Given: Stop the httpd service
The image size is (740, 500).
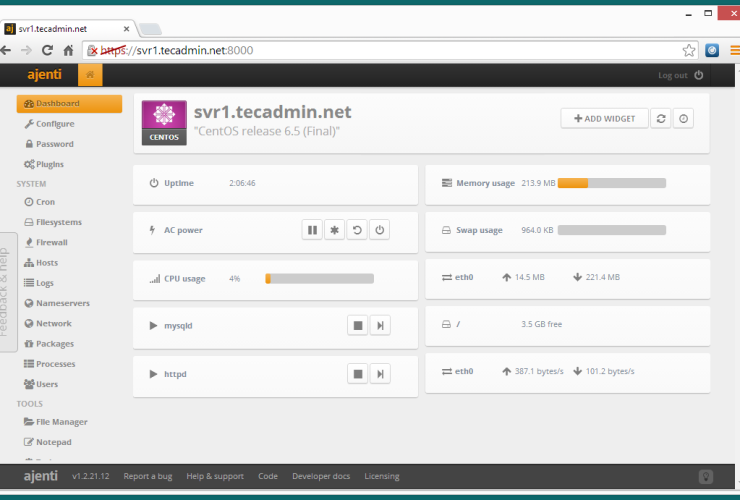Looking at the screenshot, I should pos(357,373).
